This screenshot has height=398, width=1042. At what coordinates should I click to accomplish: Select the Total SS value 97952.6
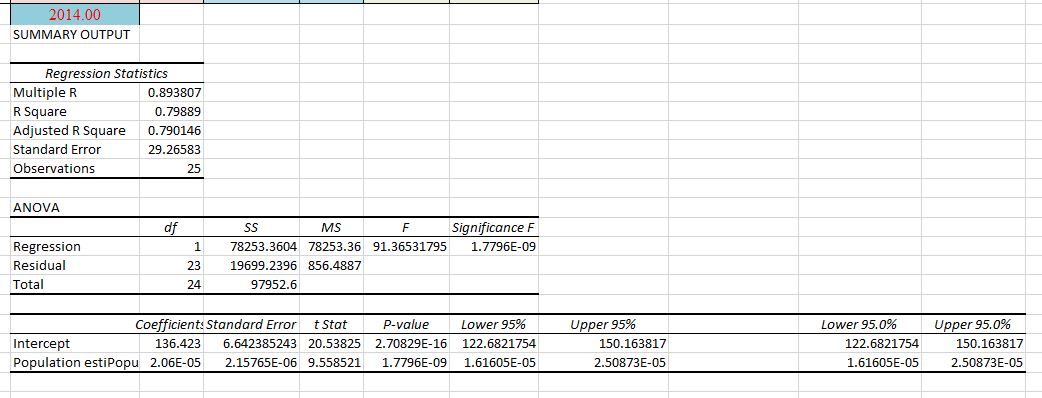[x=252, y=284]
